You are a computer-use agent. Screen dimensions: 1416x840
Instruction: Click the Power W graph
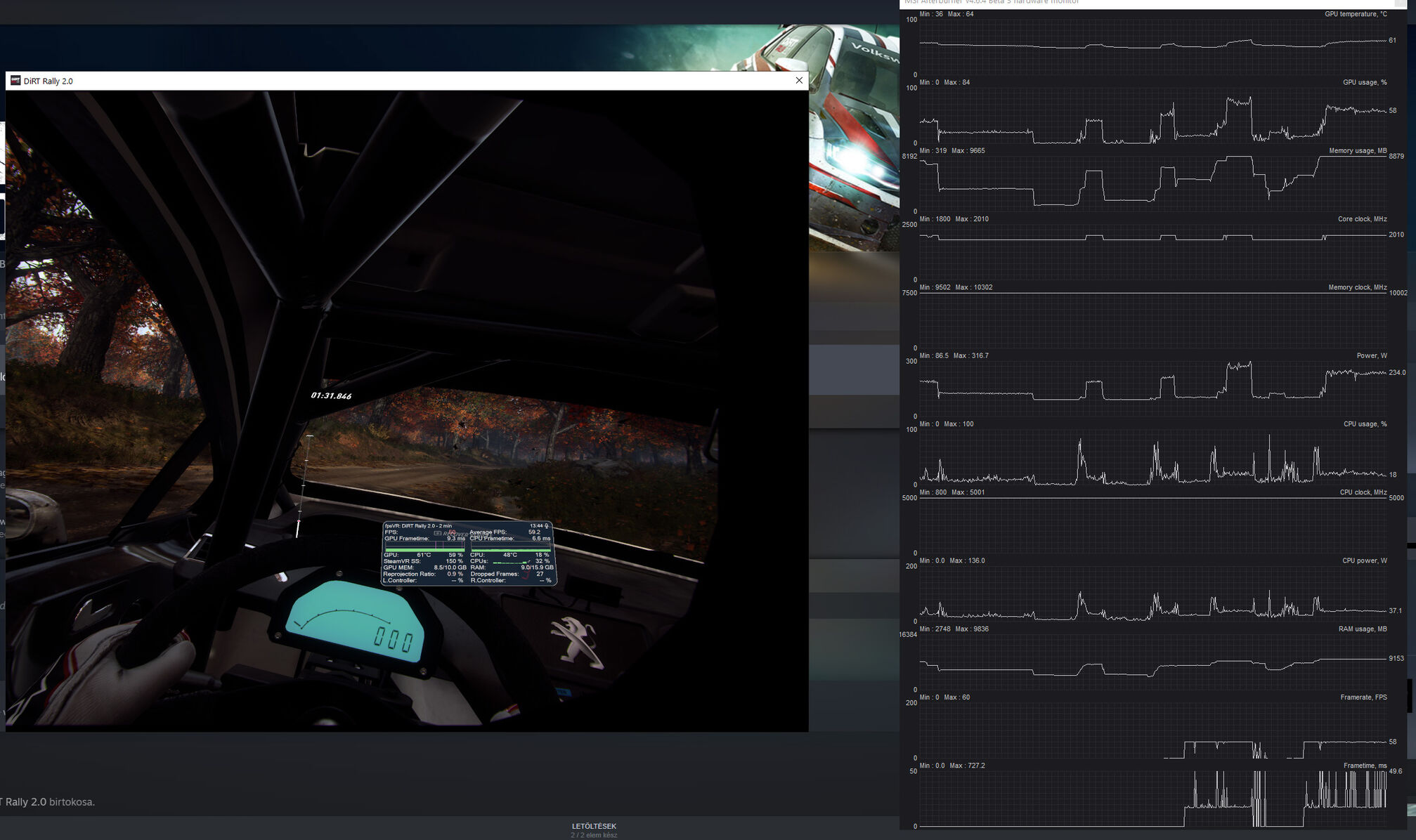1152,388
